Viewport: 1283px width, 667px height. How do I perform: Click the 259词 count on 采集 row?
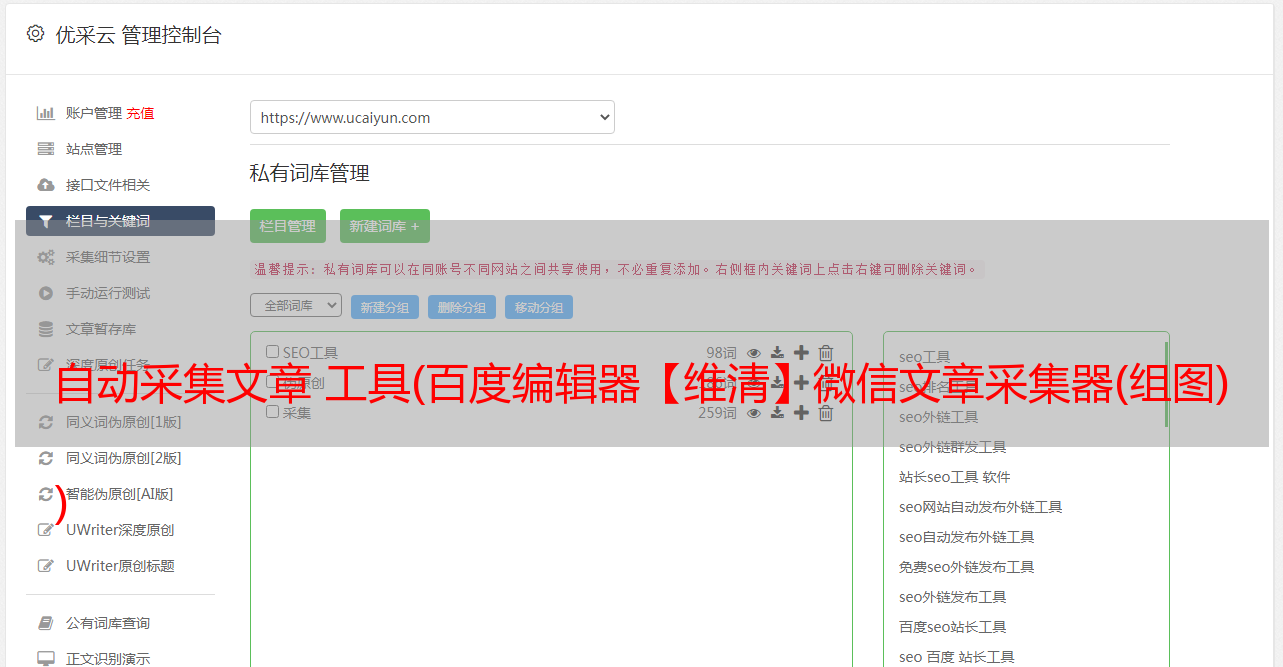pos(717,412)
